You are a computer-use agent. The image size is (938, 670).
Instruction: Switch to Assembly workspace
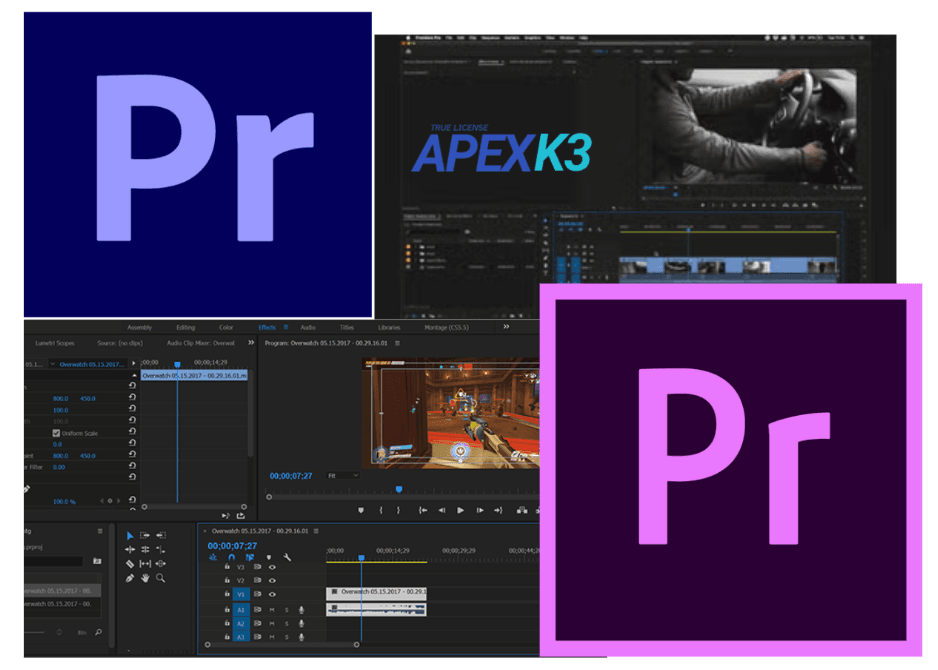(139, 327)
